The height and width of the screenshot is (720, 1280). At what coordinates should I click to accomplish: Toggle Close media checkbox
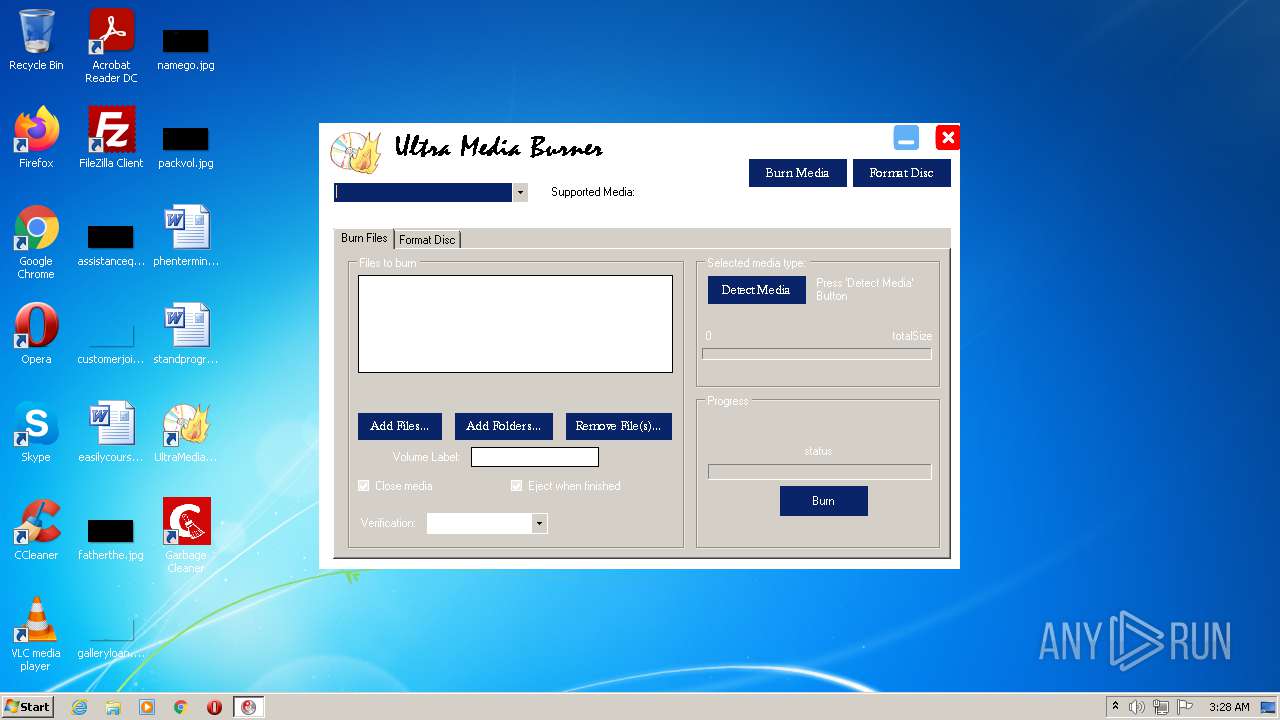click(364, 486)
